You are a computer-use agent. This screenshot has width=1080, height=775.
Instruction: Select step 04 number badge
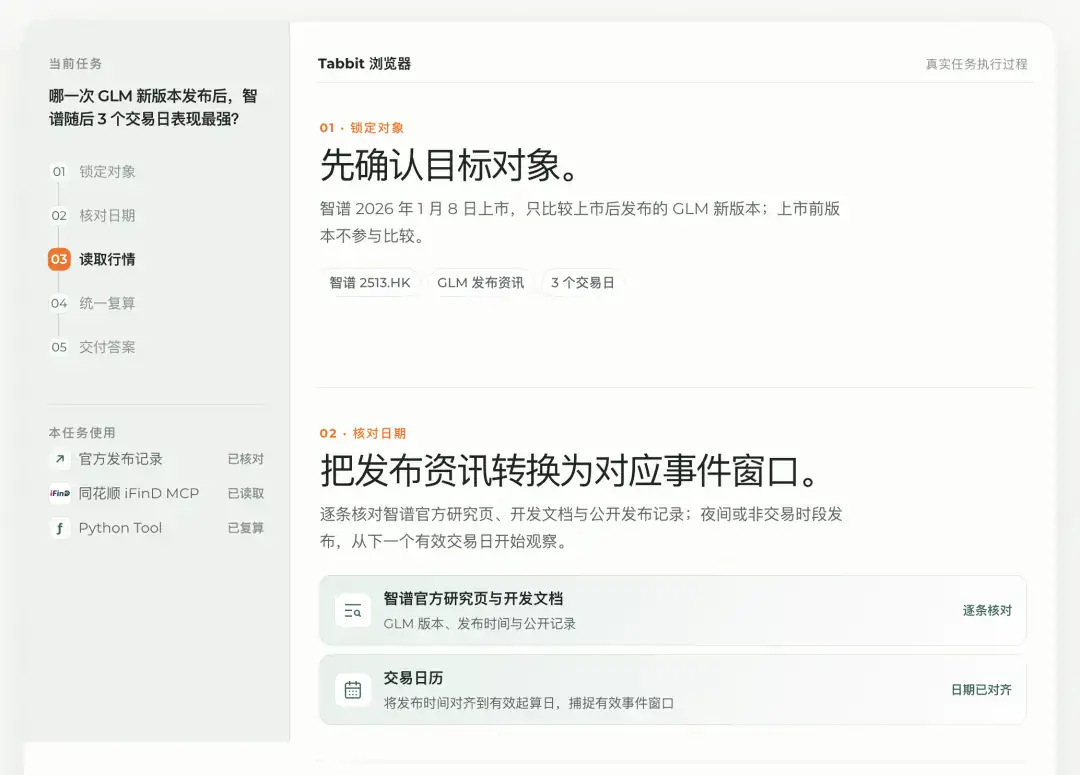(59, 303)
